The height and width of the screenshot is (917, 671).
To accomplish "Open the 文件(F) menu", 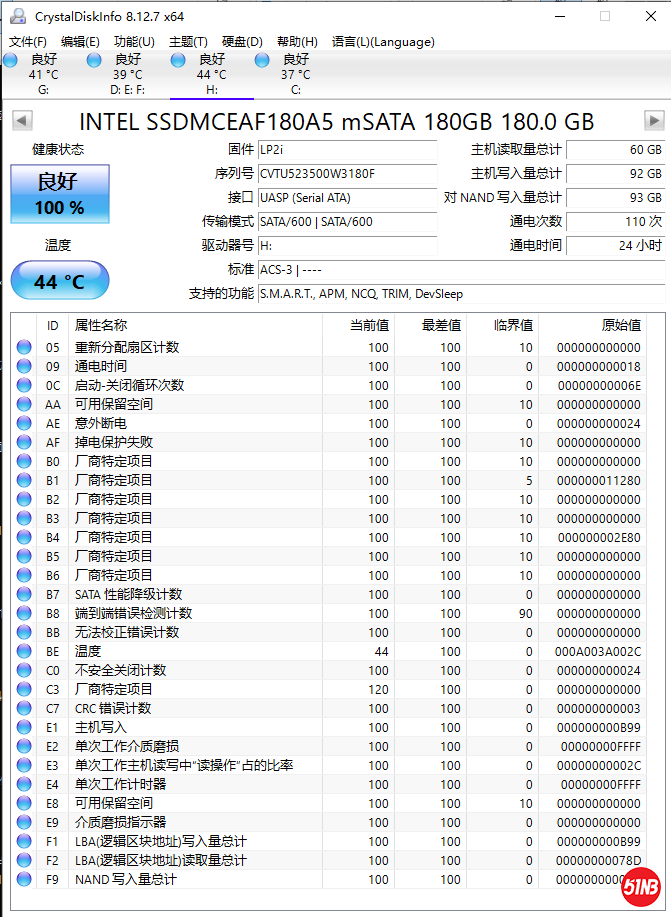I will tap(28, 41).
